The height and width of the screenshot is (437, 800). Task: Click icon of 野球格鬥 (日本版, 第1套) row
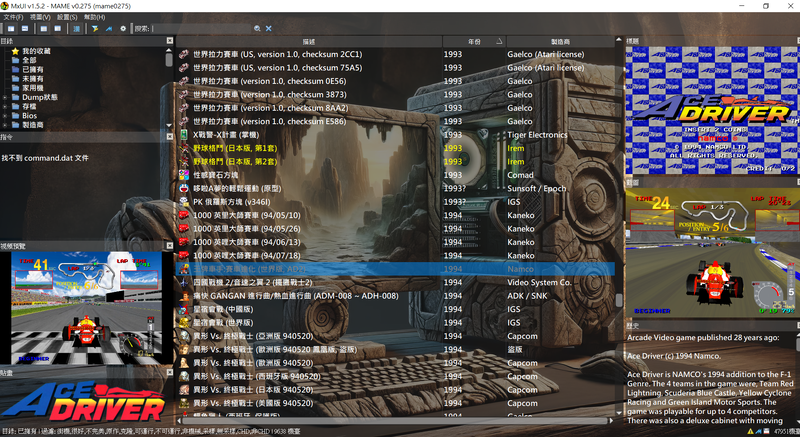[184, 148]
